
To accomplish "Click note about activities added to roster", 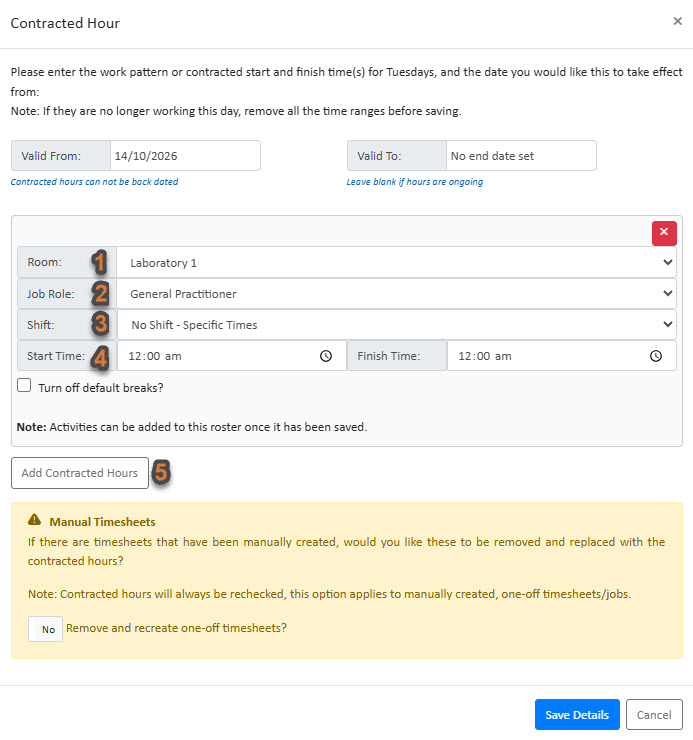I will (x=192, y=427).
